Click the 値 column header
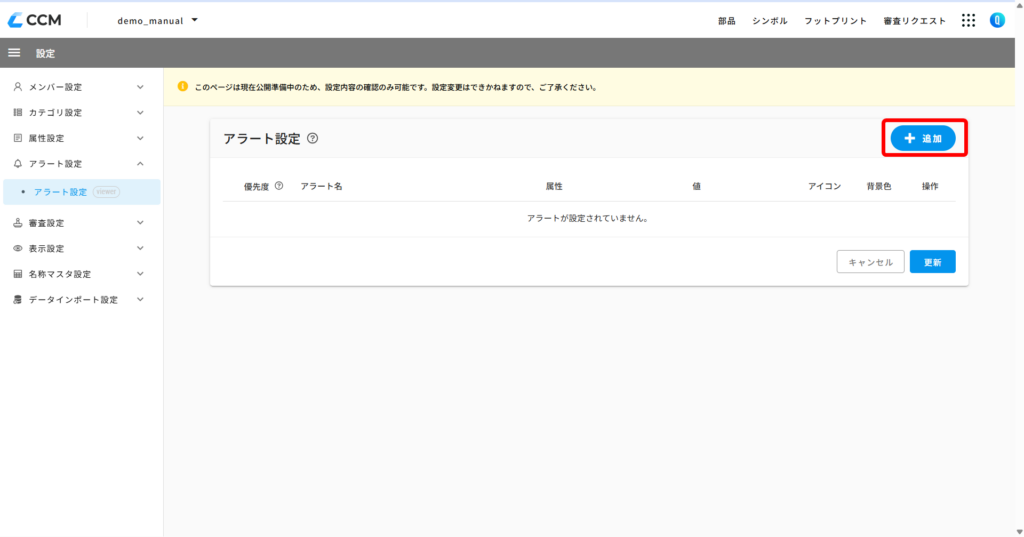The image size is (1024, 537). point(697,186)
